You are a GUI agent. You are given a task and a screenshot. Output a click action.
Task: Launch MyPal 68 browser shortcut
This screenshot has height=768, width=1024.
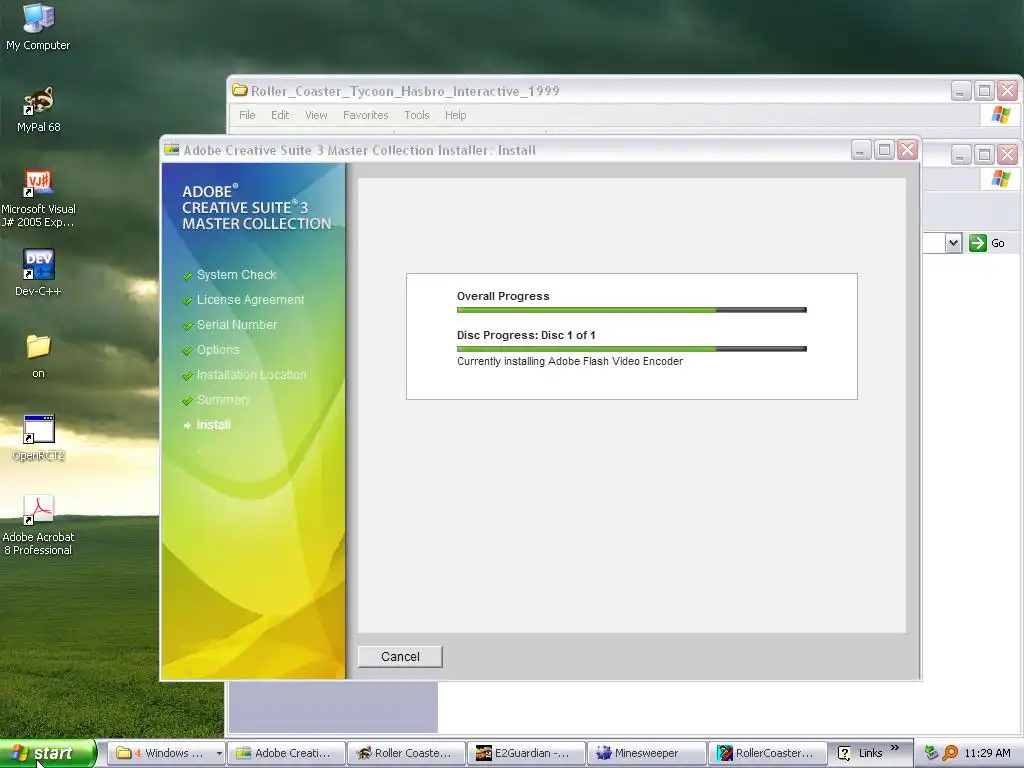[38, 109]
